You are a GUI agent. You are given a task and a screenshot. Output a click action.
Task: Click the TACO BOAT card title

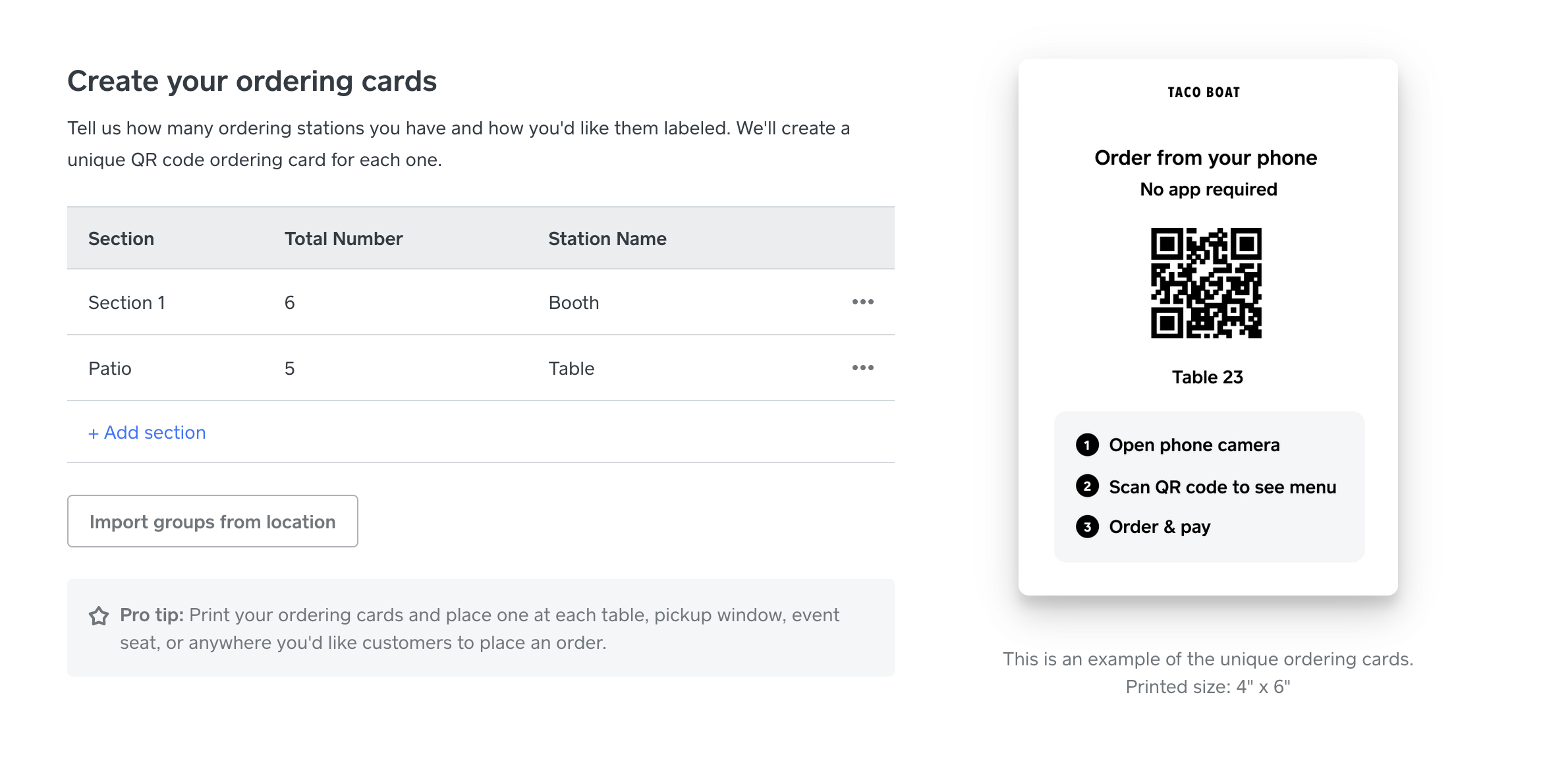pyautogui.click(x=1204, y=92)
